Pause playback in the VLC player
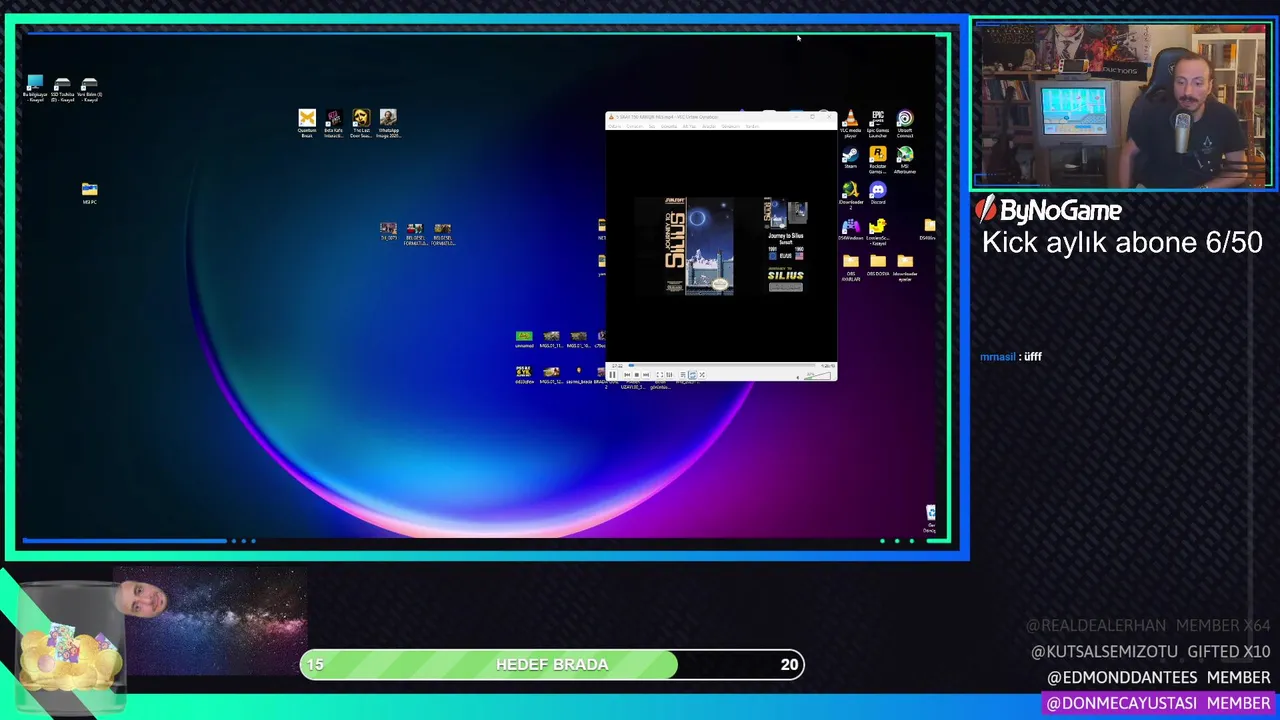Image resolution: width=1280 pixels, height=720 pixels. click(x=612, y=375)
